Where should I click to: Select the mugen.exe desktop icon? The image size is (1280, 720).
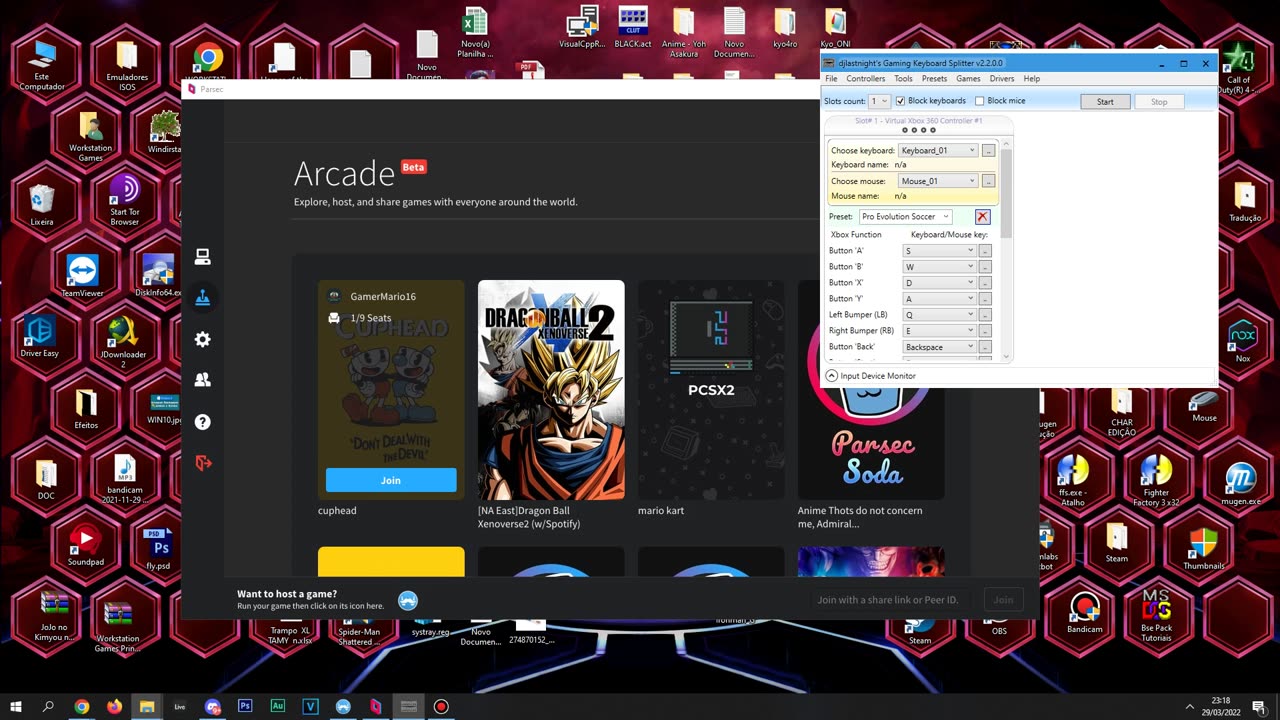pyautogui.click(x=1241, y=484)
